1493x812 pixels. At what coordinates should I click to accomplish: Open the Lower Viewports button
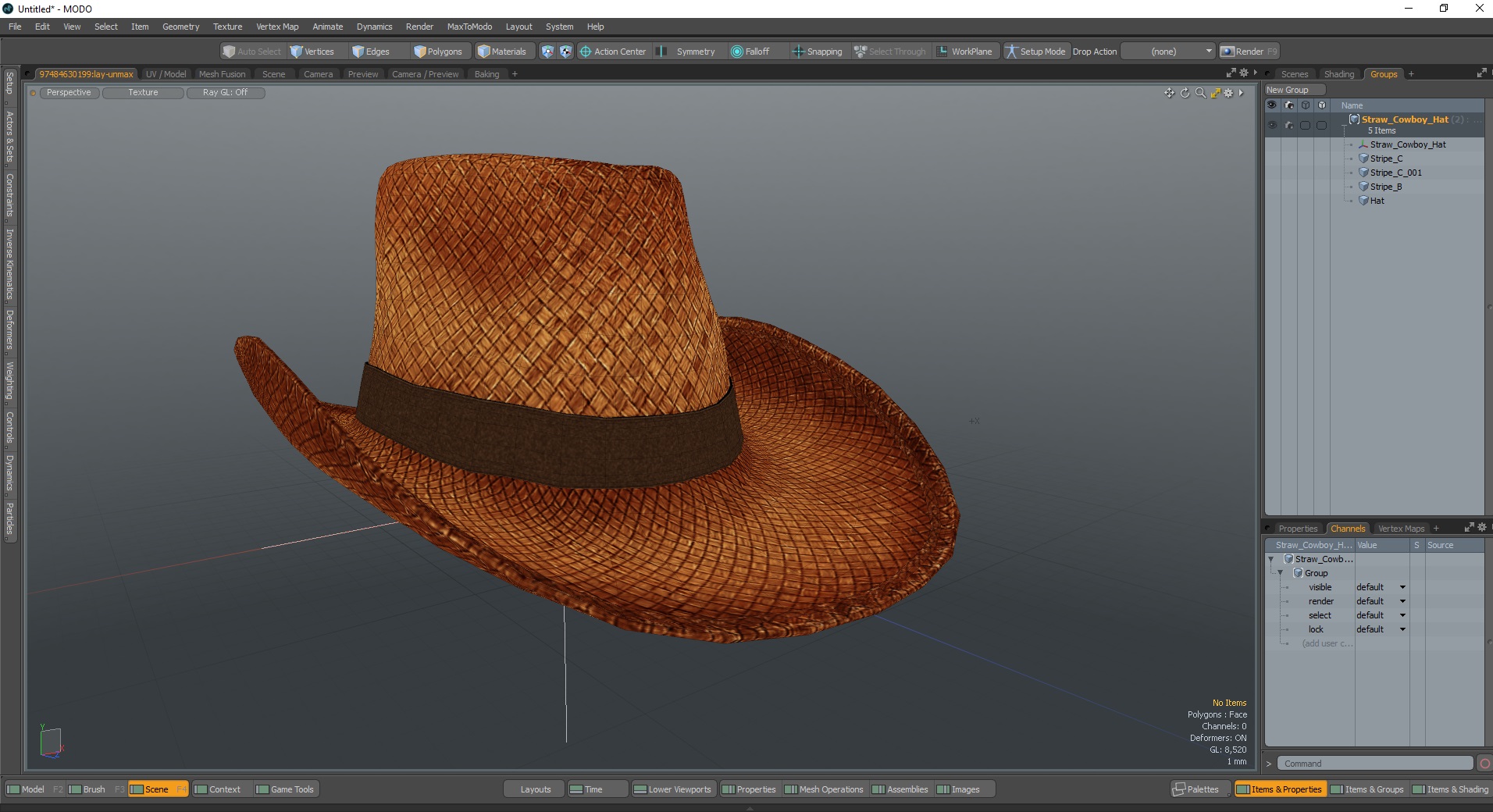pos(672,789)
